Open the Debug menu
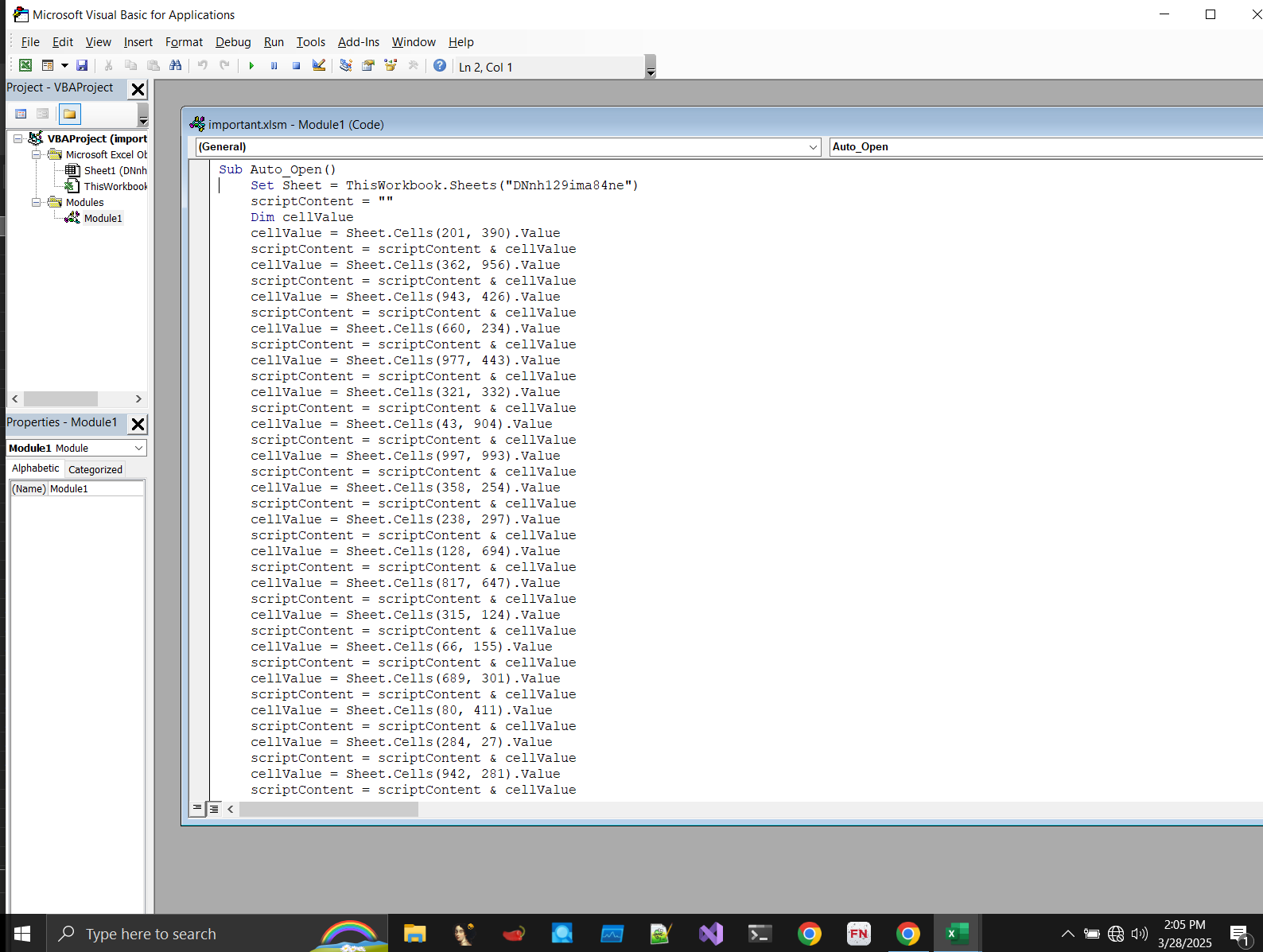This screenshot has width=1263, height=952. pos(233,42)
